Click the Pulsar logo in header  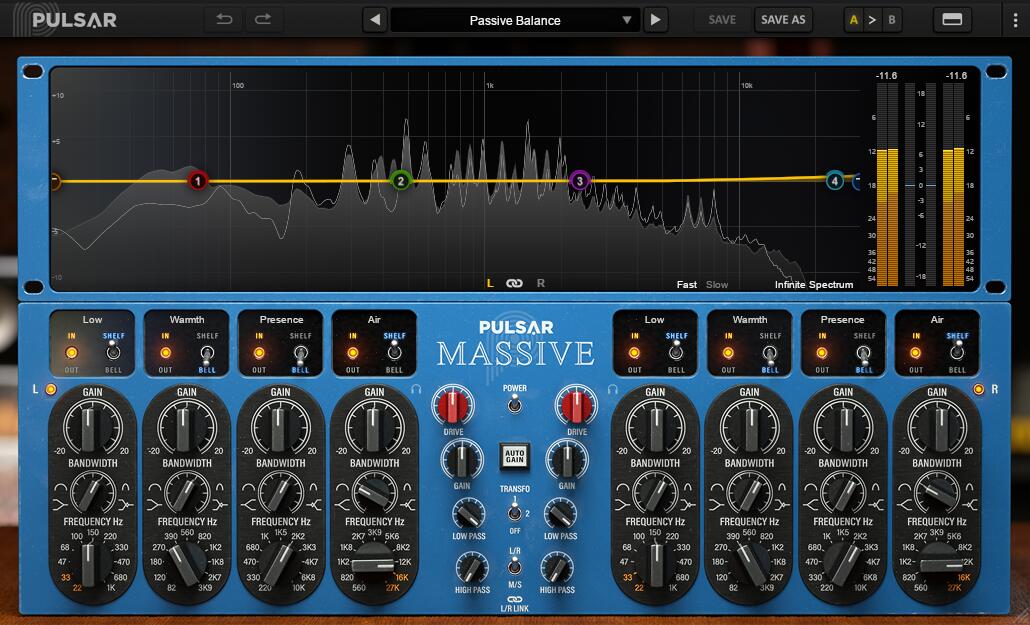pos(66,19)
